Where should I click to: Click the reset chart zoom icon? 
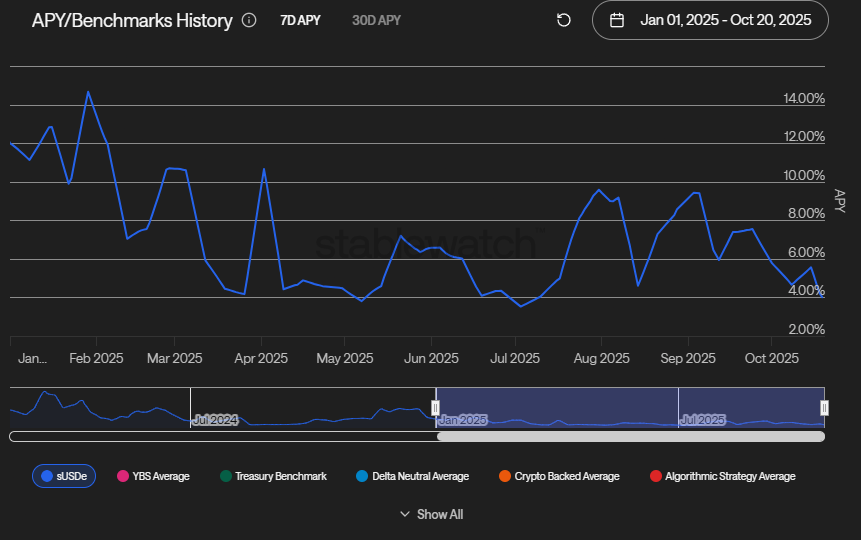pos(564,20)
